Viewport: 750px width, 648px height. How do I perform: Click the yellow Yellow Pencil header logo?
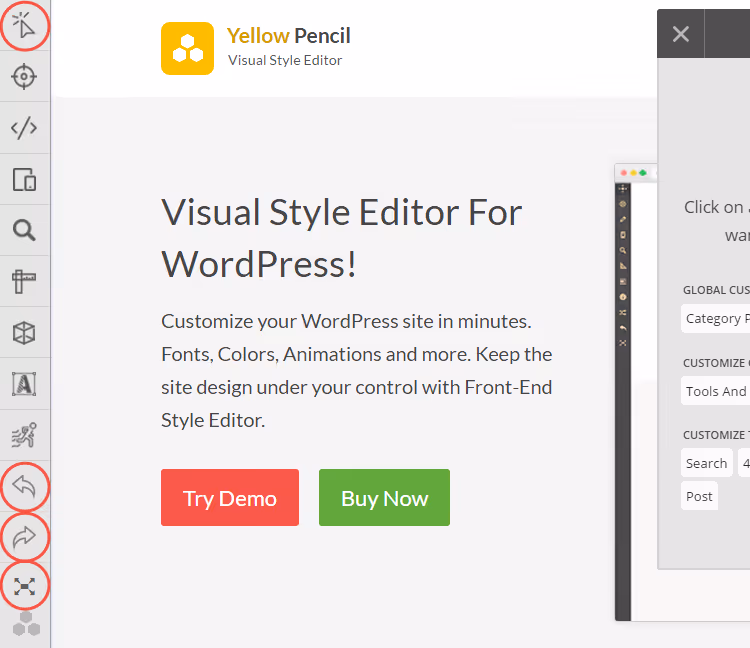188,48
